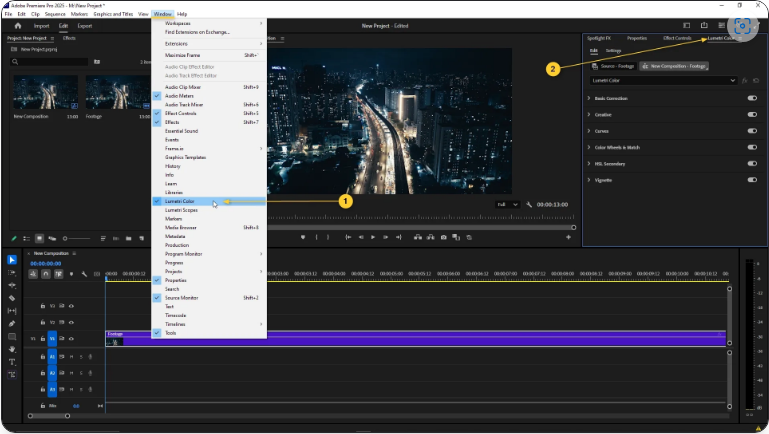Click the Quick Export share icon
769x434 pixels.
704,26
